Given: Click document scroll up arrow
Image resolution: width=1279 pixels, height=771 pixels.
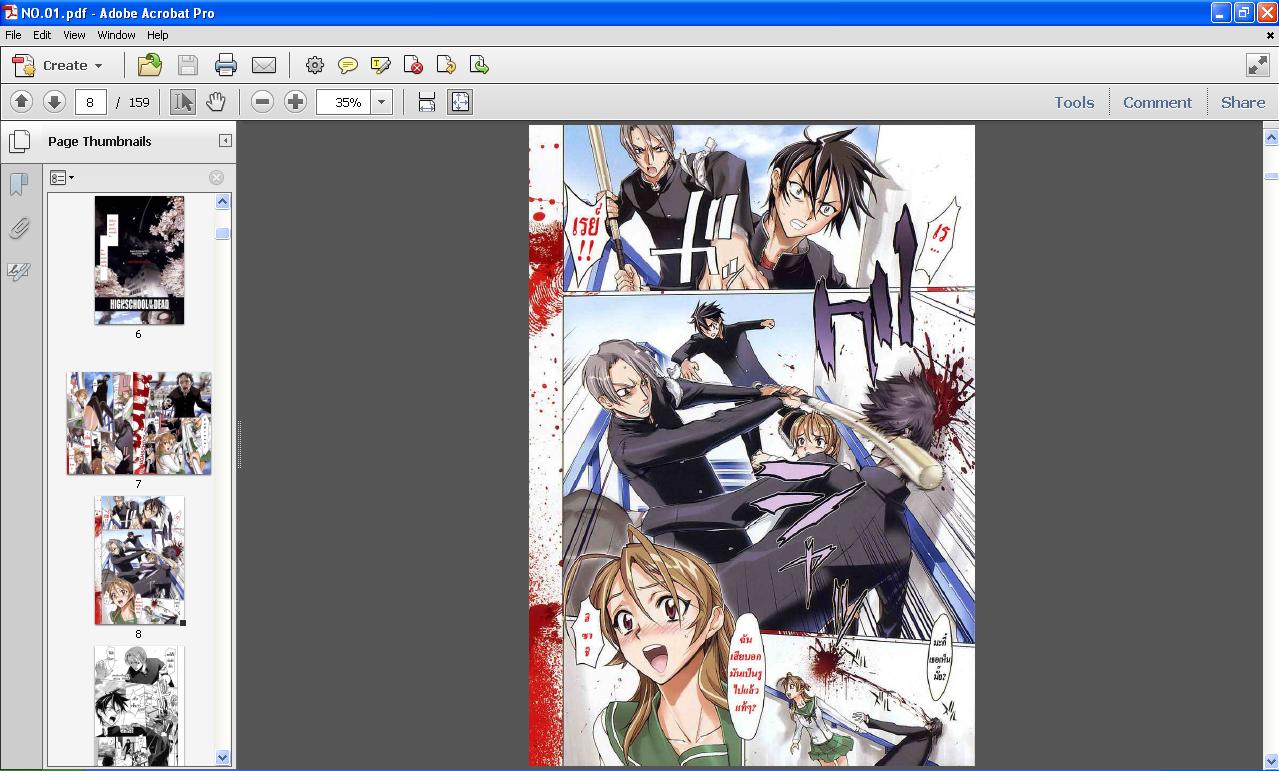Looking at the screenshot, I should pyautogui.click(x=1271, y=137).
